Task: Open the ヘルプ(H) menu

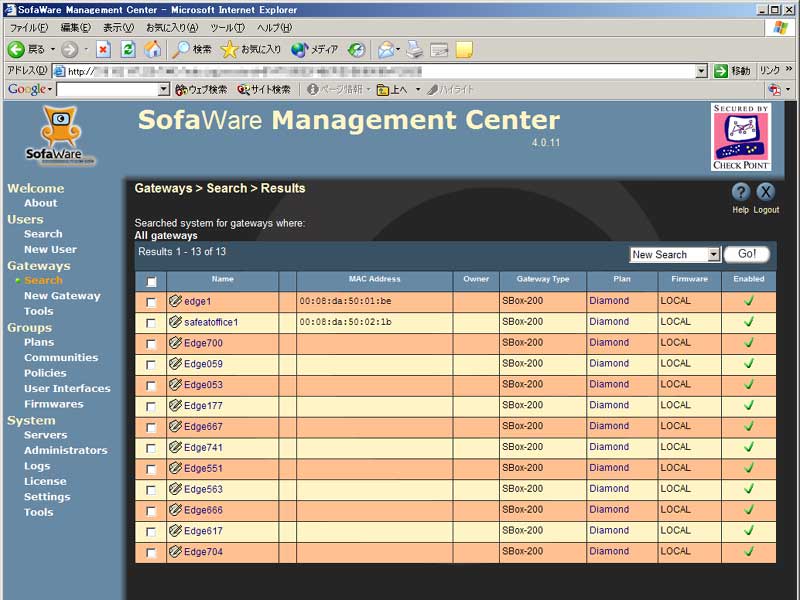Action: point(274,28)
